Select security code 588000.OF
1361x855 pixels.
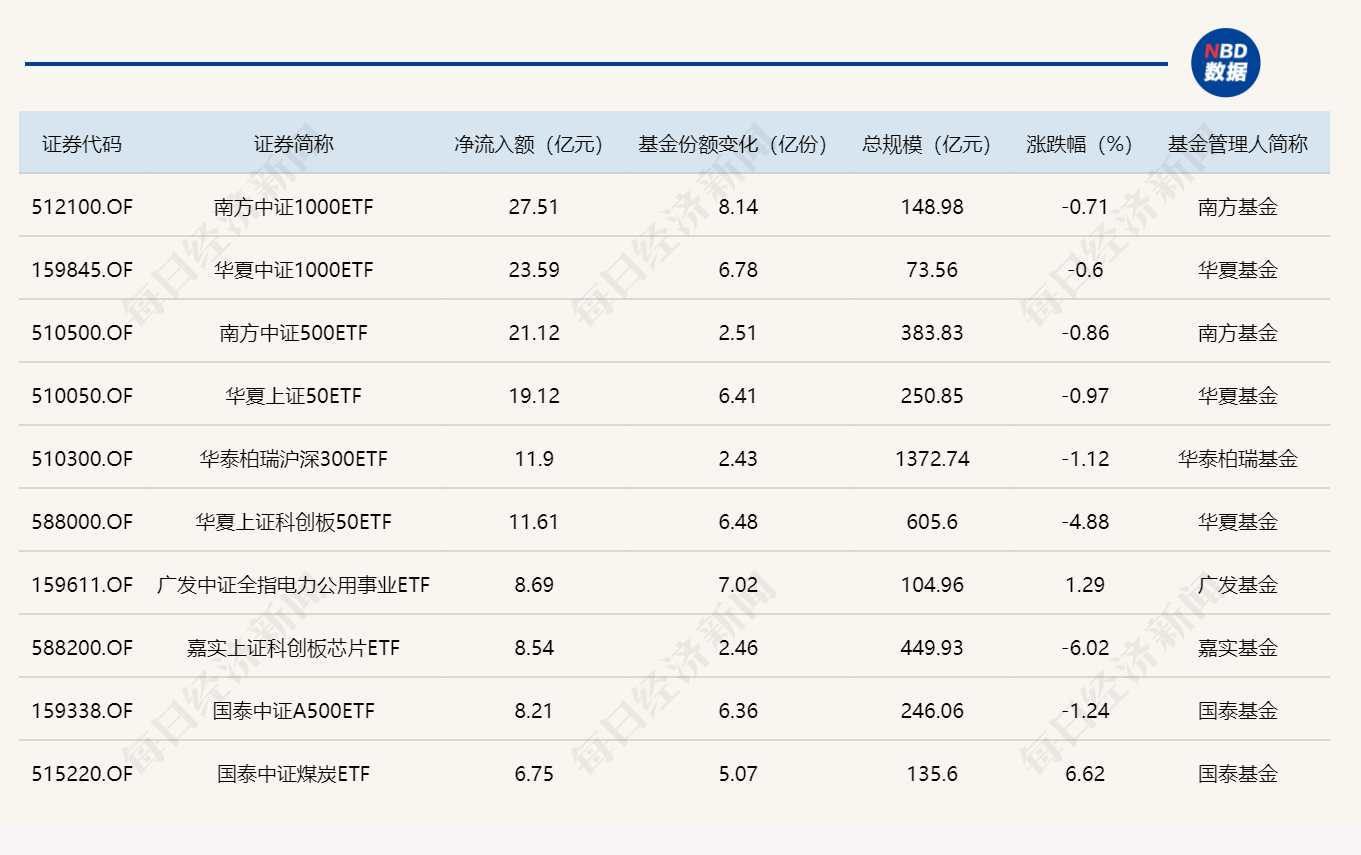click(82, 522)
